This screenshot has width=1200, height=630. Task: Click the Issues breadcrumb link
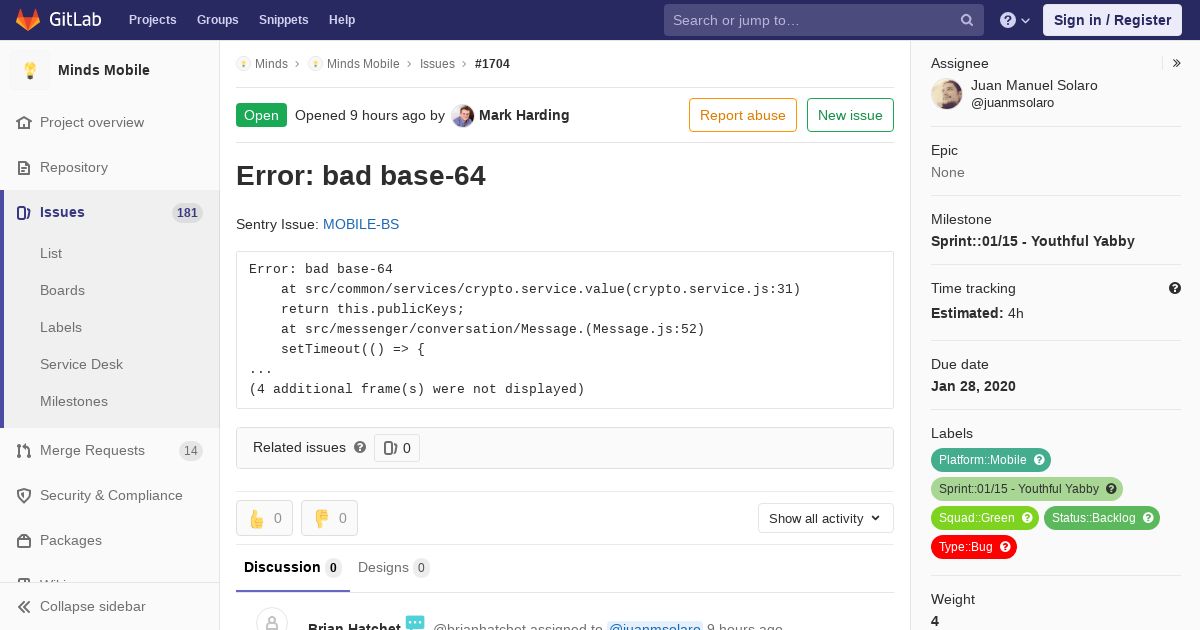click(437, 64)
